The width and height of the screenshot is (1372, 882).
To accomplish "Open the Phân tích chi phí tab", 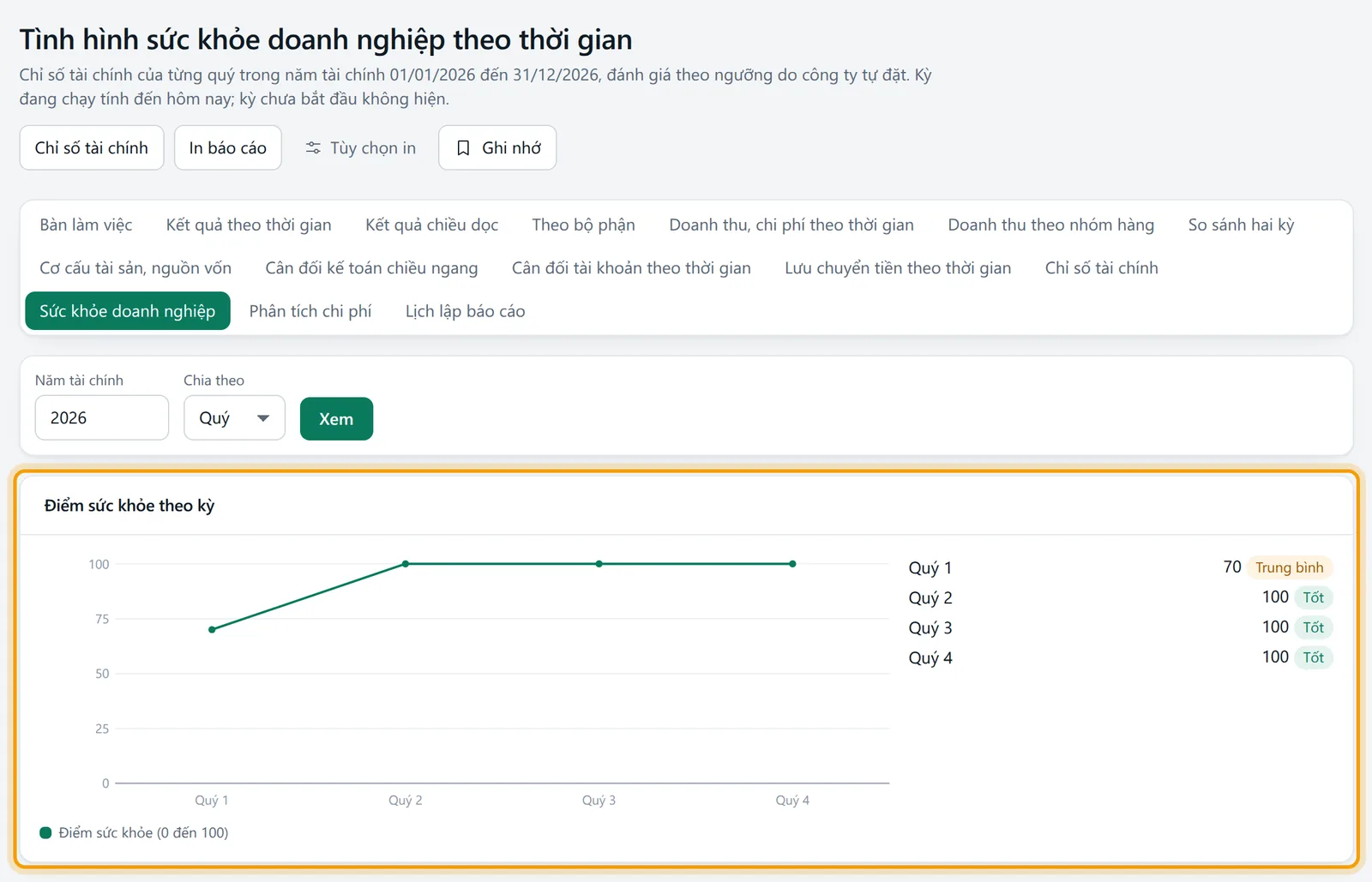I will [x=310, y=311].
